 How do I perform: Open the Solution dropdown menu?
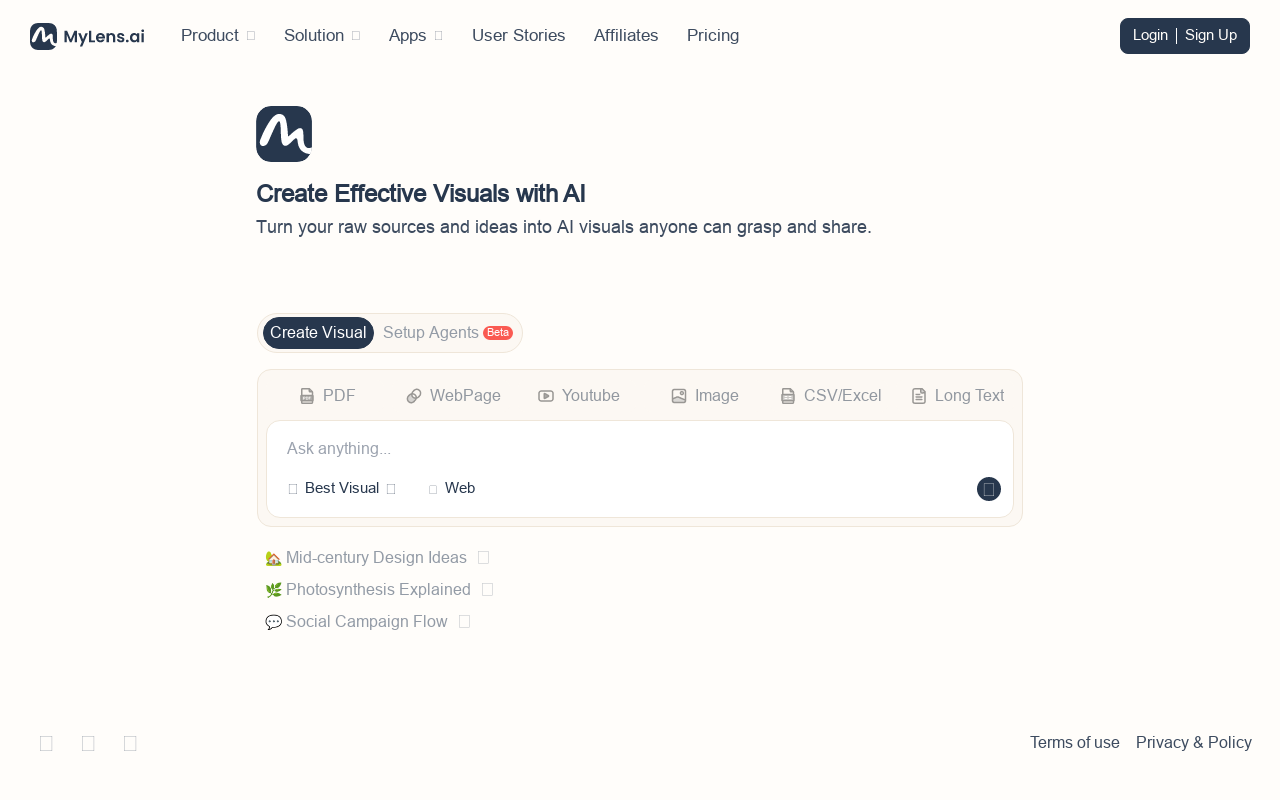coord(321,36)
